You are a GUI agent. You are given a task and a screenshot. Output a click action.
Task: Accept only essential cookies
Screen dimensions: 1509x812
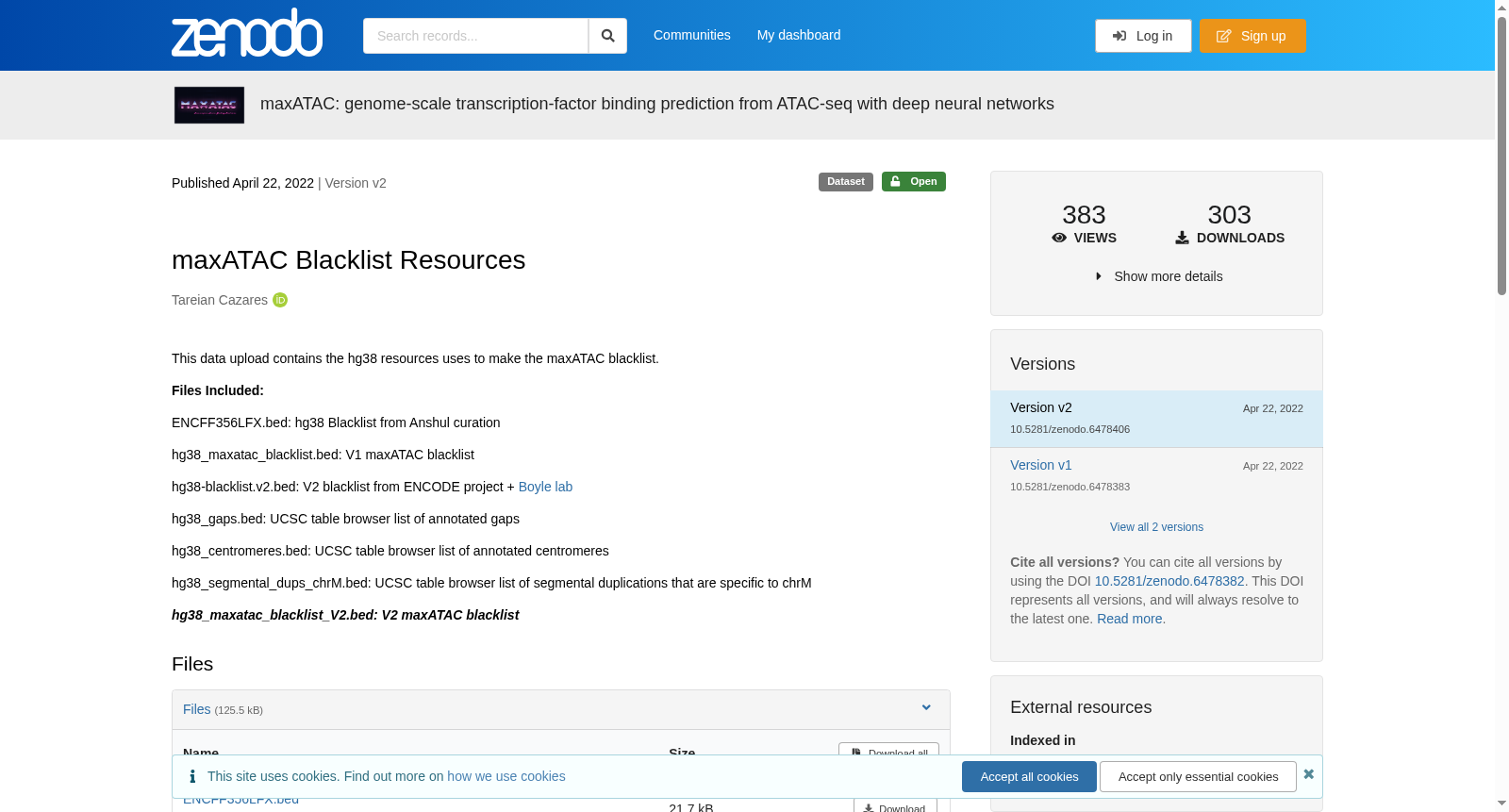[1198, 777]
